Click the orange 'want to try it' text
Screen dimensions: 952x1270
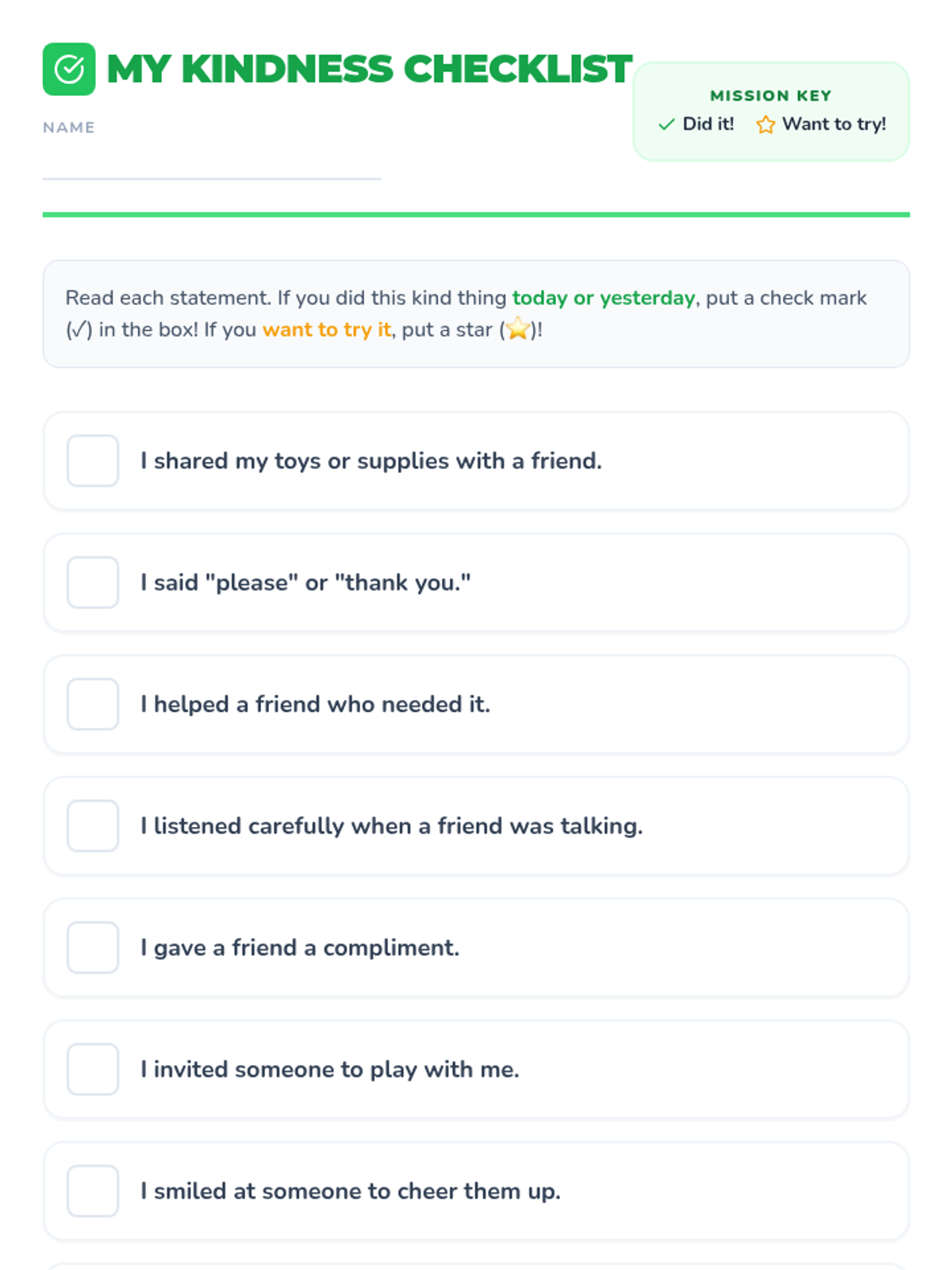coord(327,329)
